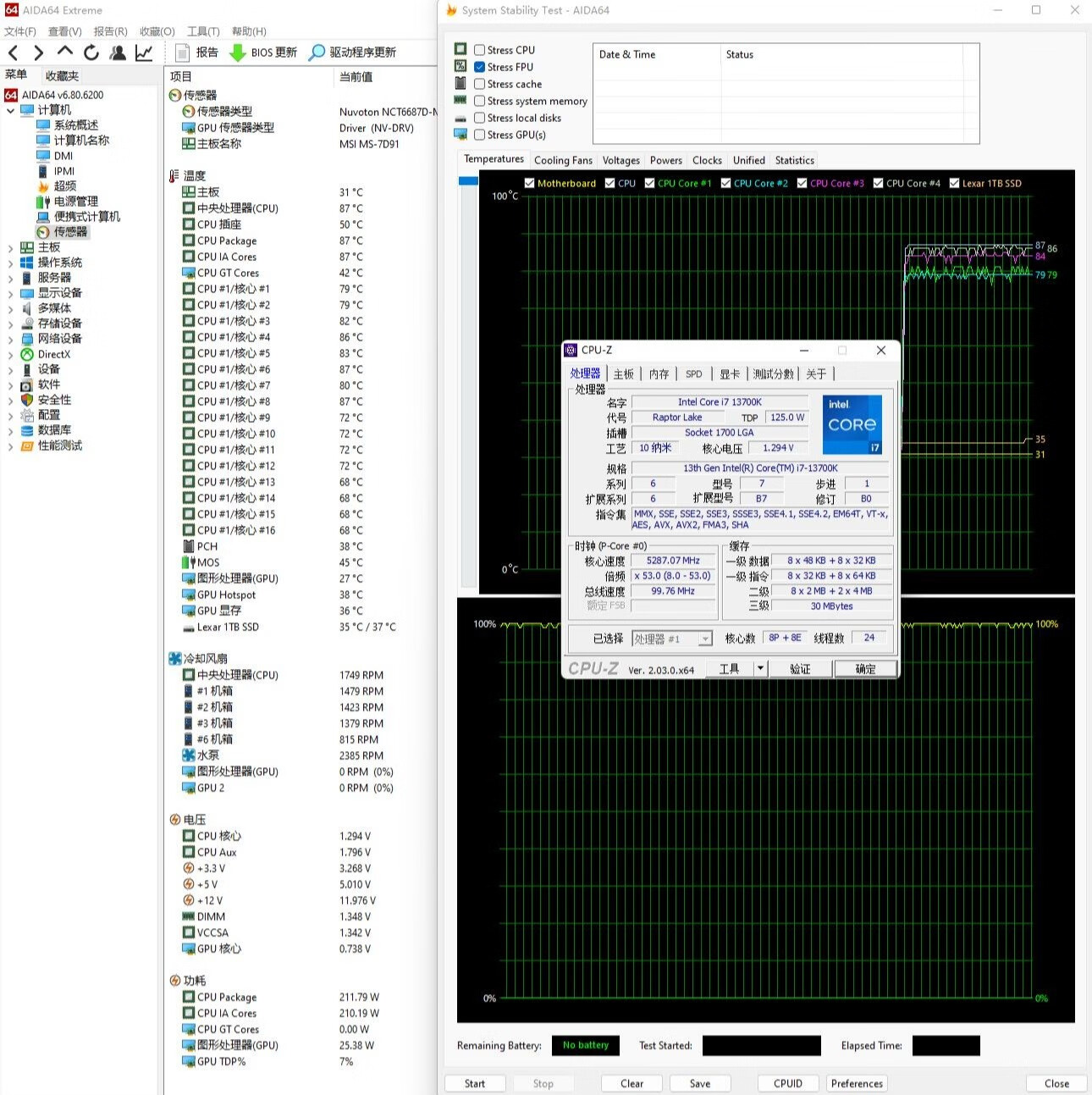
Task: Click the up-level arrow icon in AIDA64 toolbar
Action: (65, 52)
